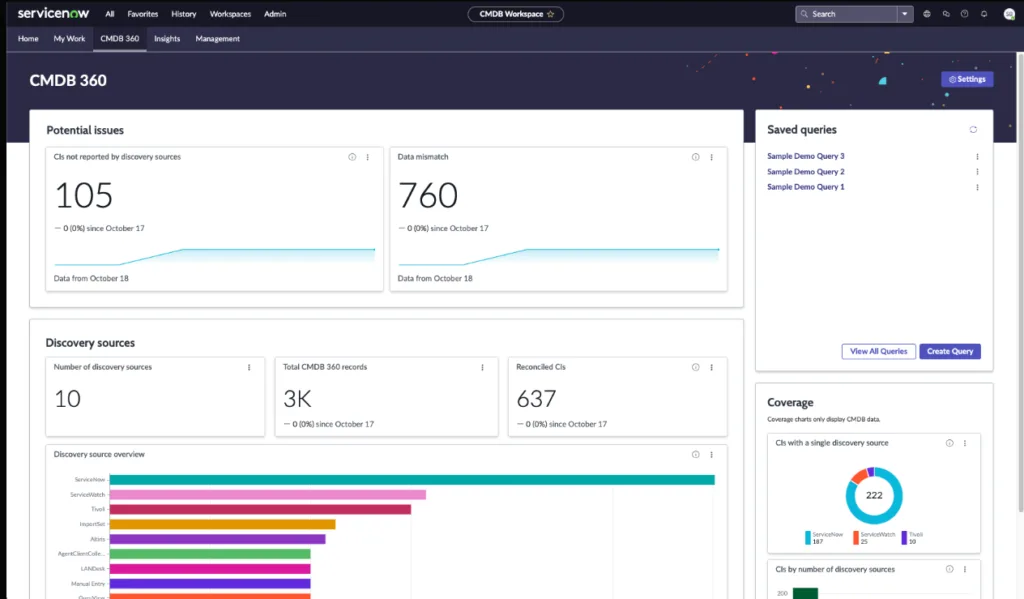Open the chat conversations icon in header
The height and width of the screenshot is (599, 1024).
[x=946, y=14]
